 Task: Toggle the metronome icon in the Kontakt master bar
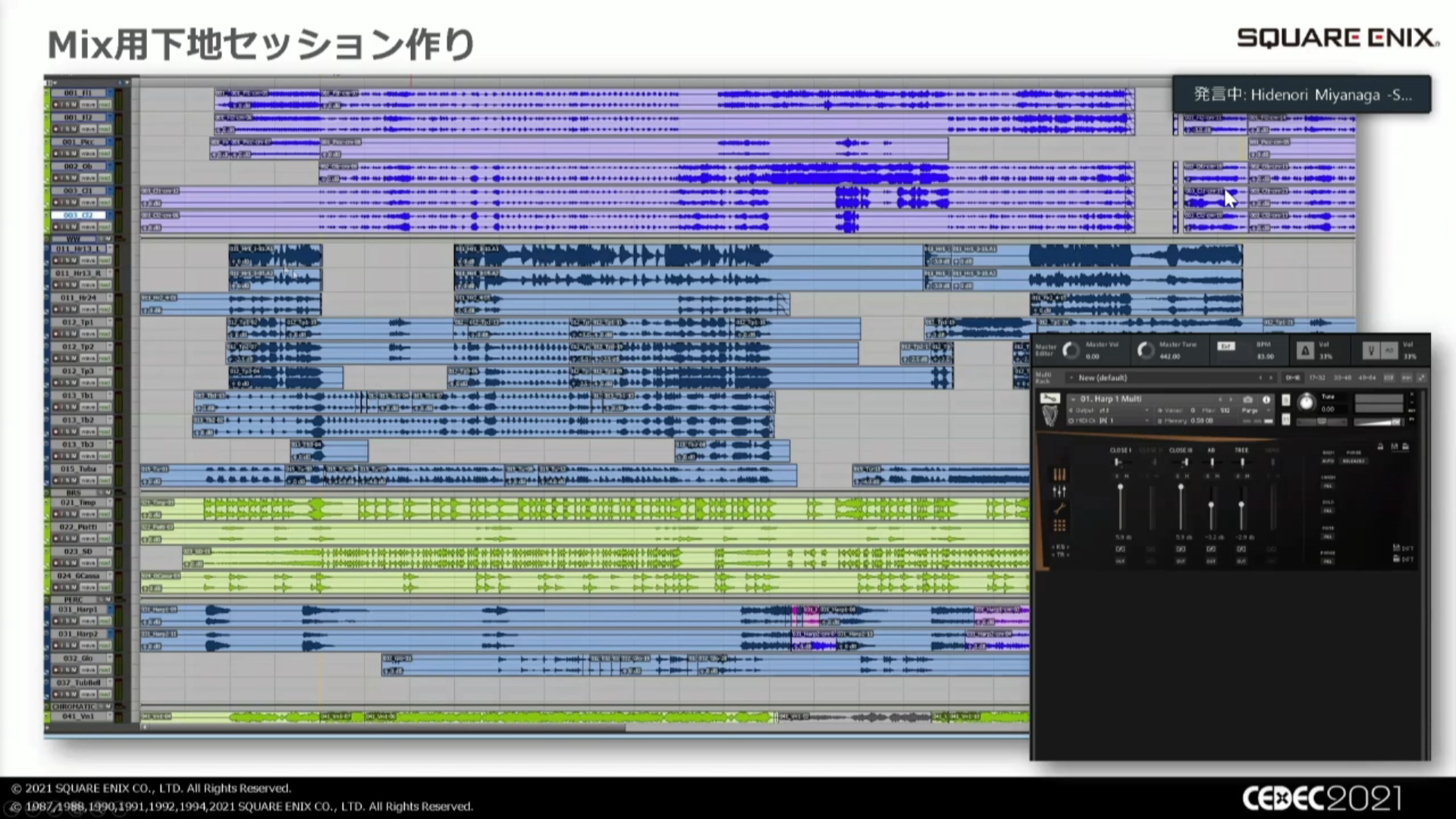click(1305, 350)
